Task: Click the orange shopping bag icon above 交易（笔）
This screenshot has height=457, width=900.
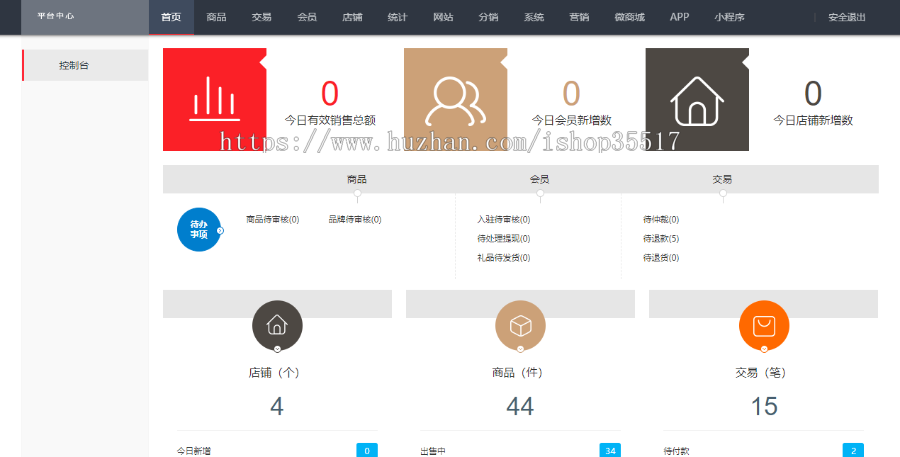Action: [x=764, y=326]
